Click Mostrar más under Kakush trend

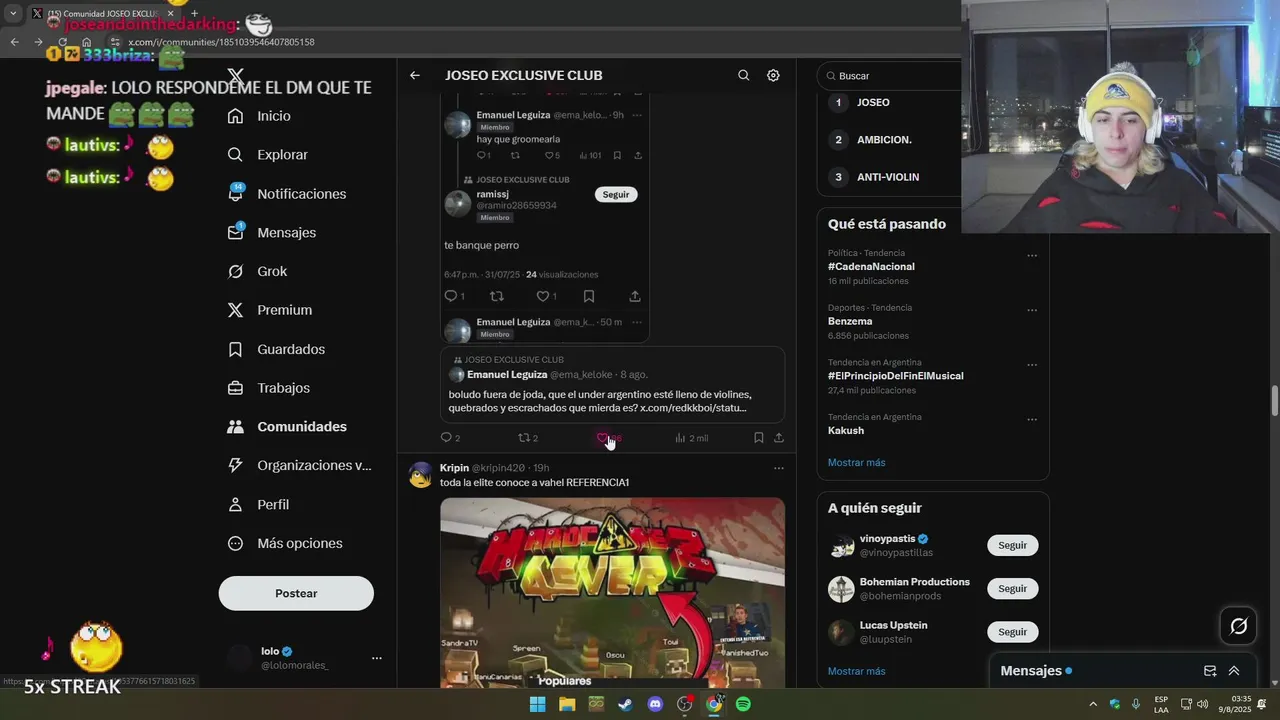(x=856, y=463)
